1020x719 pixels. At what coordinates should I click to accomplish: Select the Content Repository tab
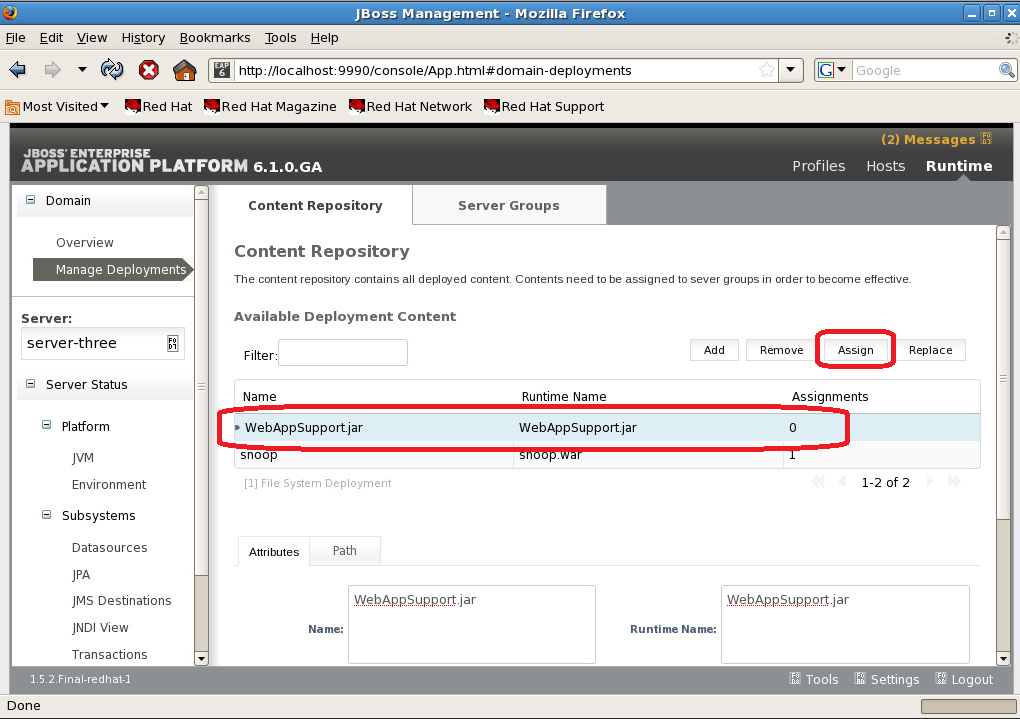(x=315, y=206)
